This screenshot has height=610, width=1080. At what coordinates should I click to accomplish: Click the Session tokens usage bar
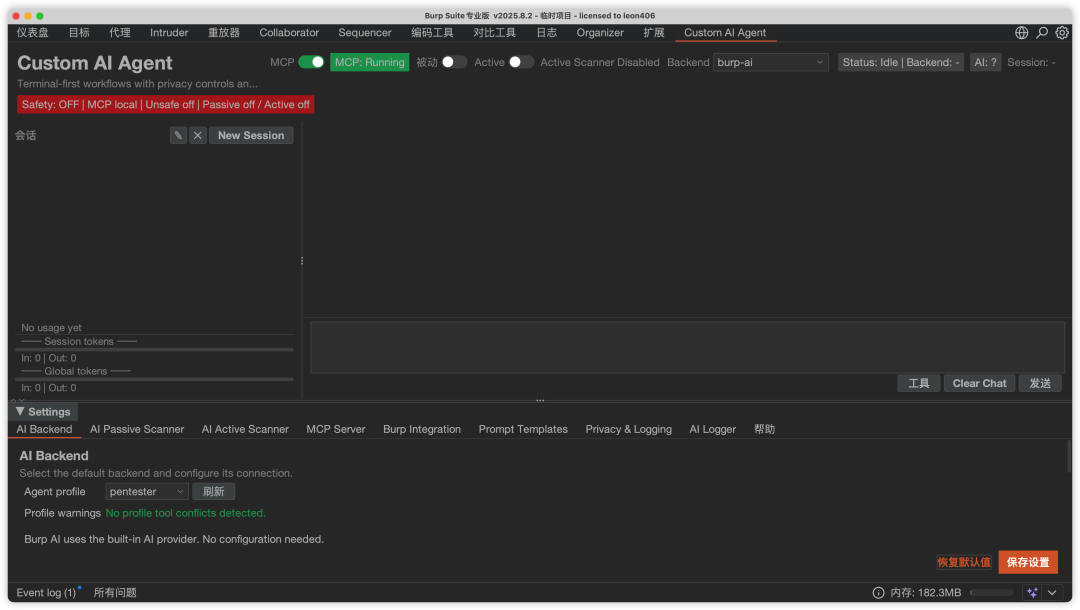[156, 350]
